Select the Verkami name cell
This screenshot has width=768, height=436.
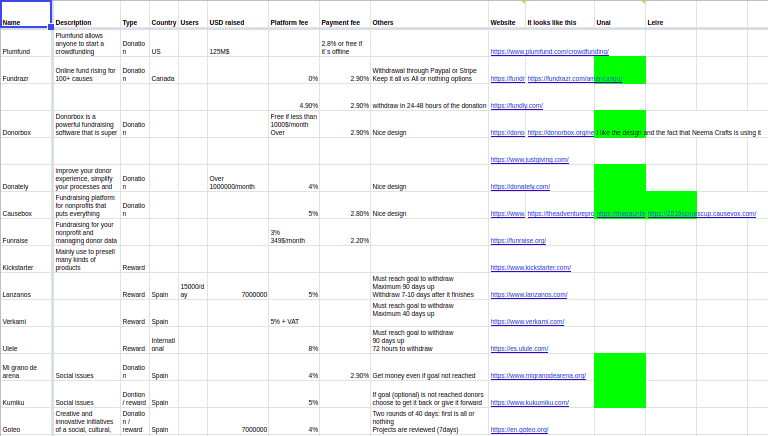(26, 313)
